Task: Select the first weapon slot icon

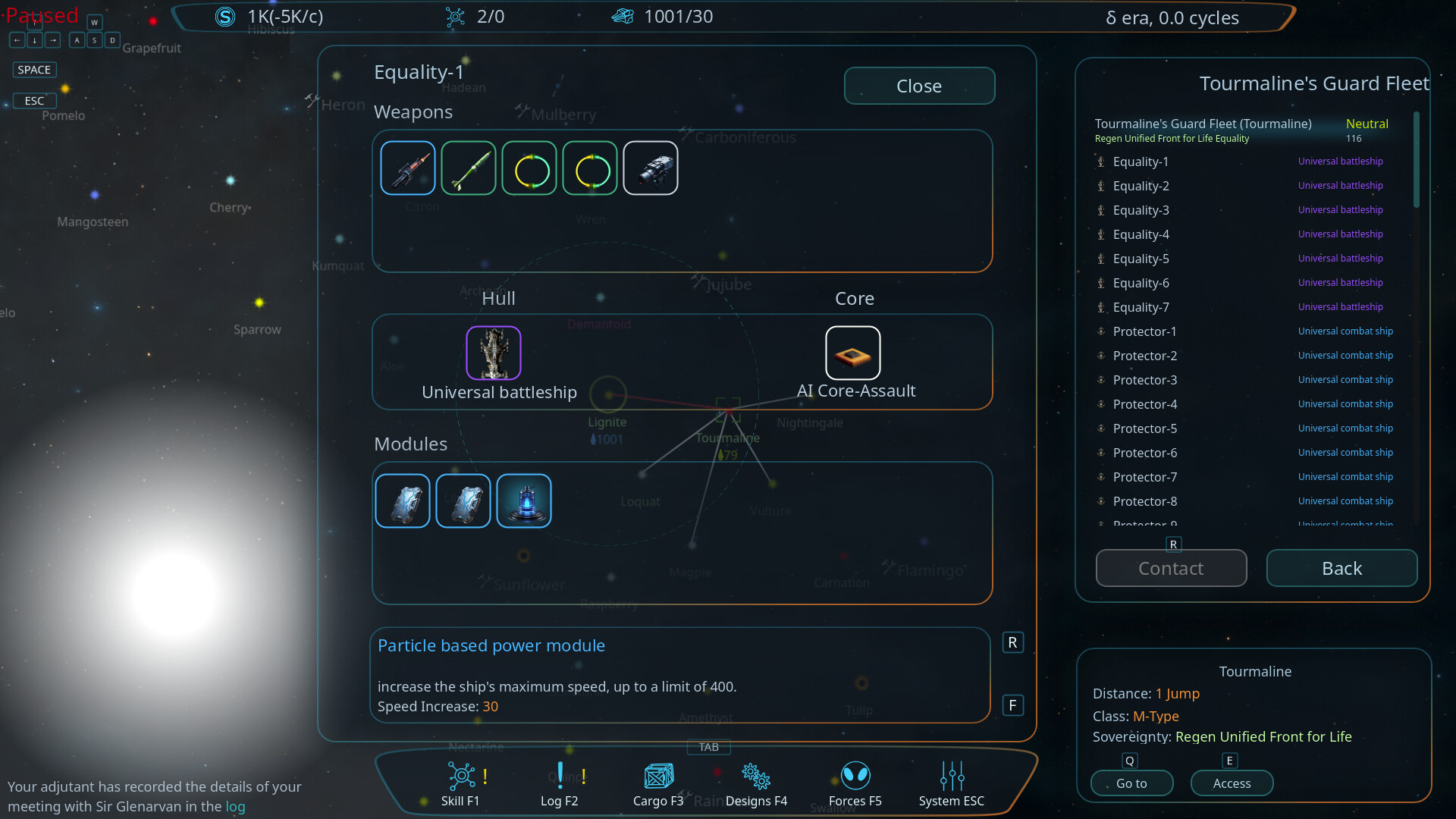Action: click(x=408, y=168)
